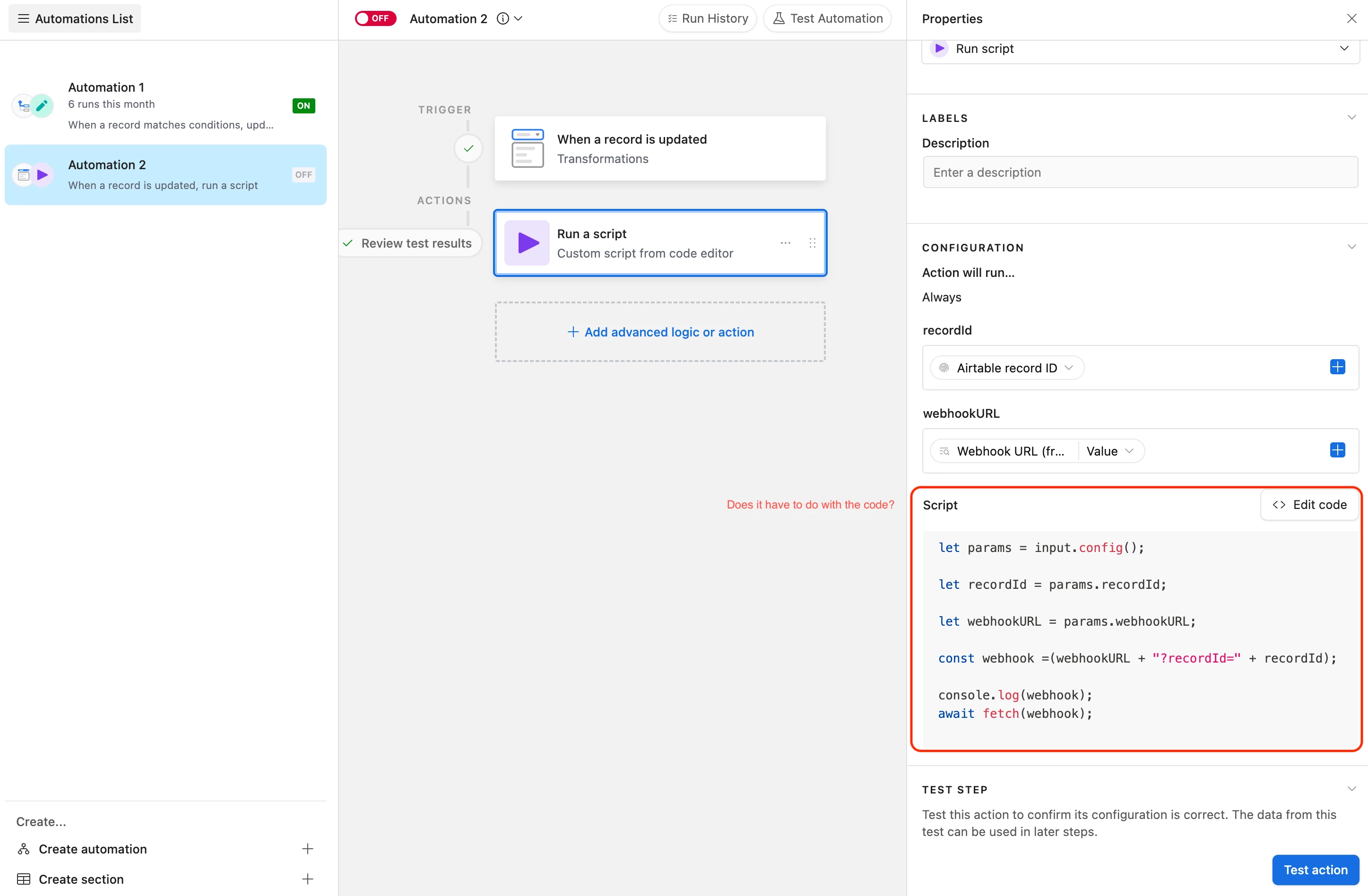1368x896 pixels.
Task: Close the Properties panel
Action: [1351, 18]
